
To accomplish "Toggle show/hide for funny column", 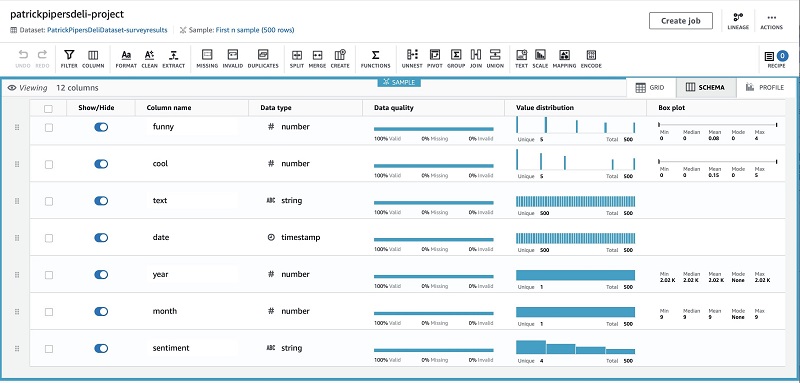I will (101, 127).
